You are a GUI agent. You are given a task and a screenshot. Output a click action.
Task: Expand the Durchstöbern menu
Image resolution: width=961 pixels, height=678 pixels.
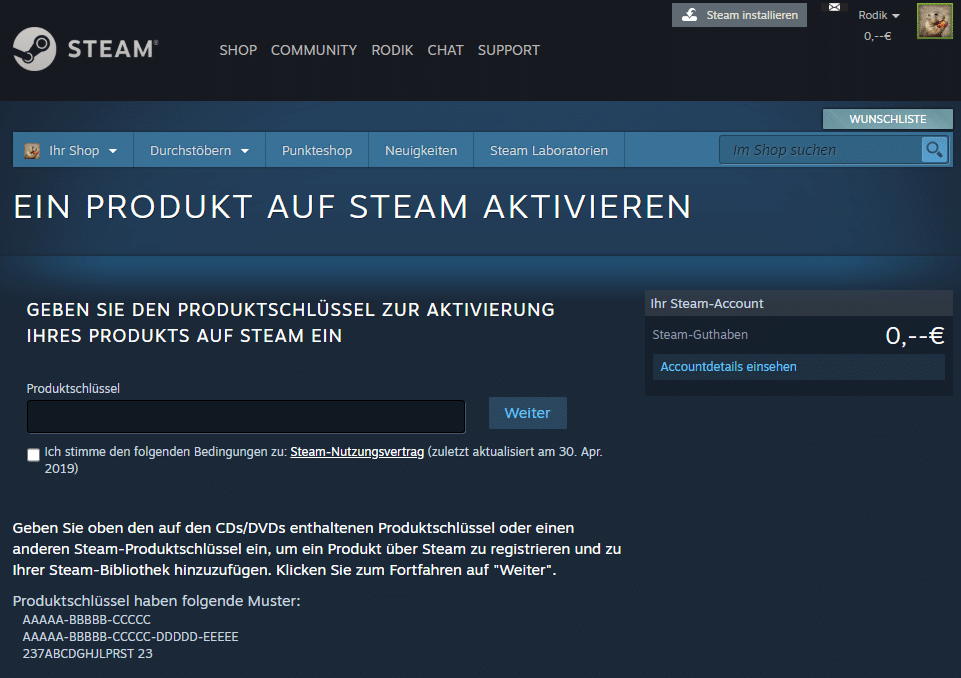(x=190, y=150)
